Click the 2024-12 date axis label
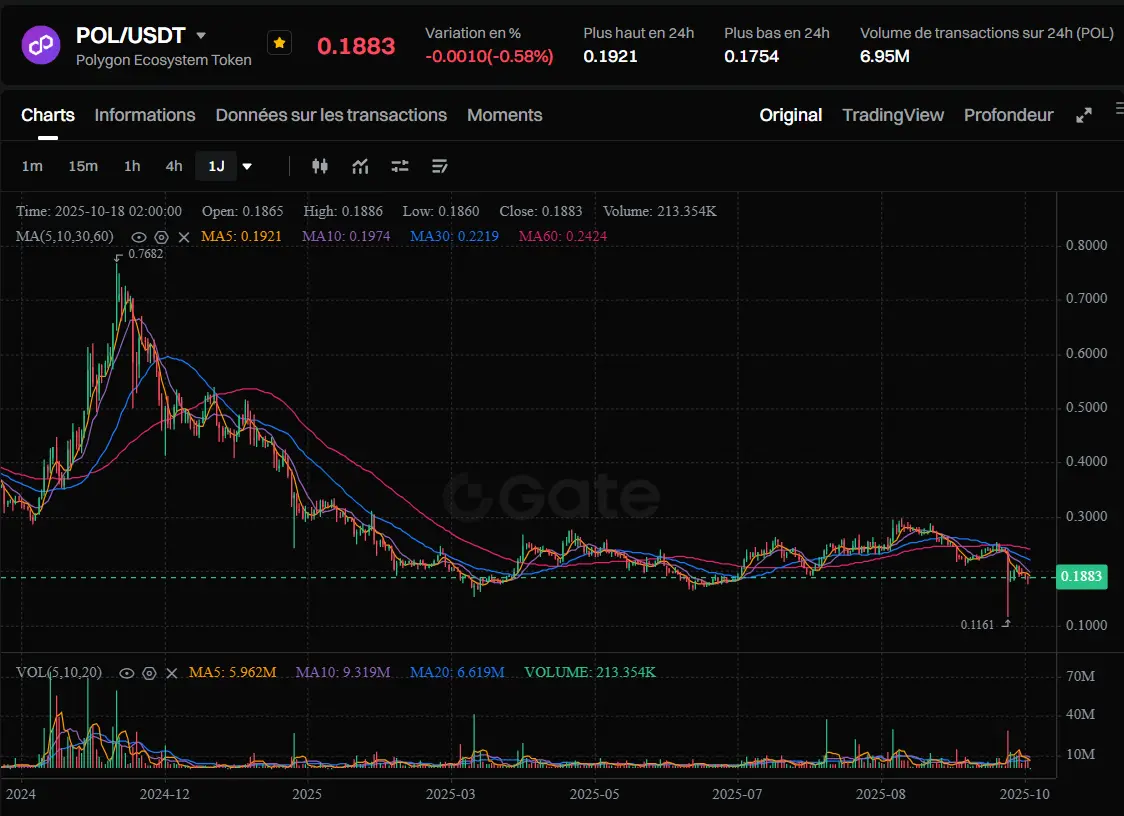 tap(165, 794)
